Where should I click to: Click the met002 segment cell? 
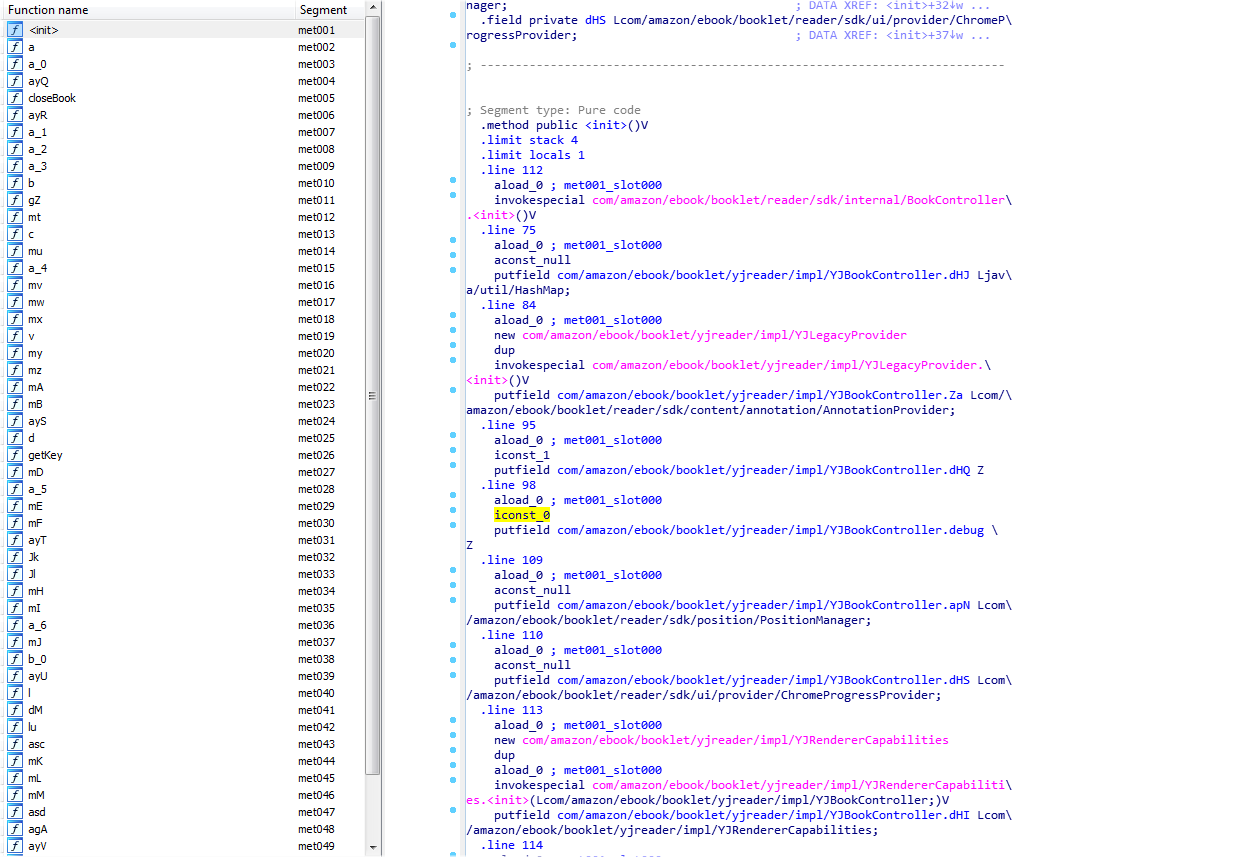coord(316,47)
